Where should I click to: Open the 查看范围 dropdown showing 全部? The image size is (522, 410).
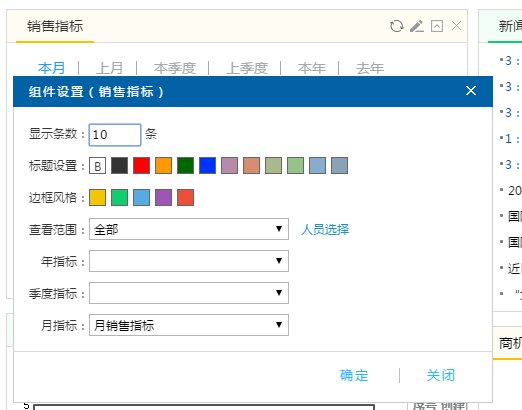[189, 229]
